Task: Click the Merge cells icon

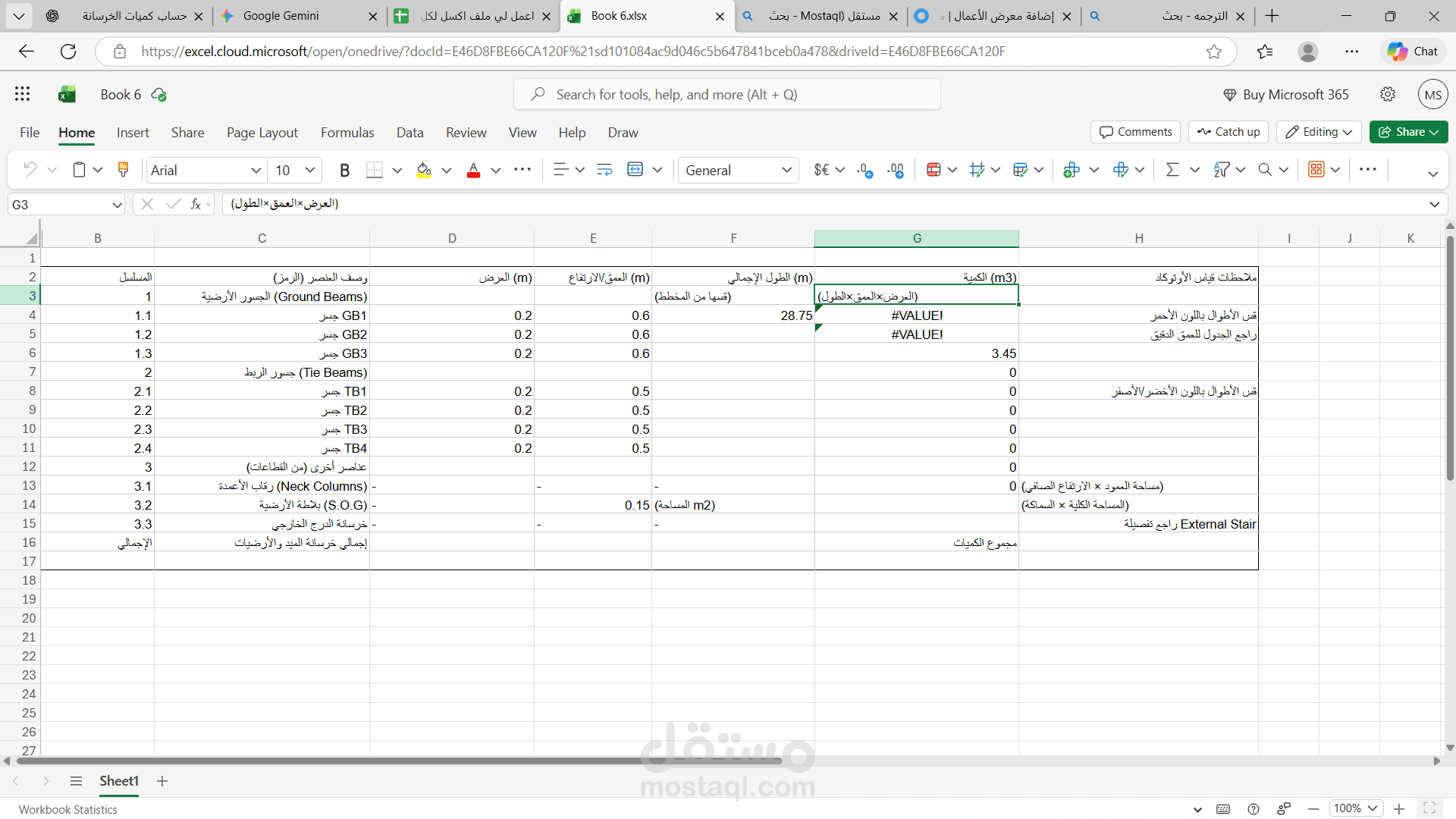Action: click(635, 170)
